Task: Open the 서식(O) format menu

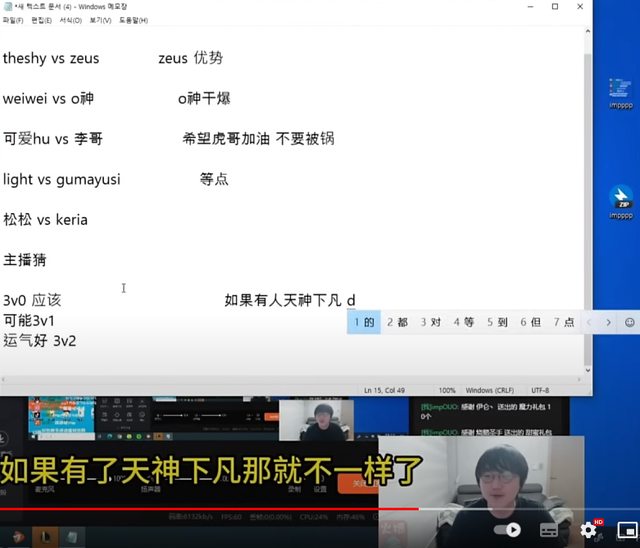Action: (x=71, y=20)
